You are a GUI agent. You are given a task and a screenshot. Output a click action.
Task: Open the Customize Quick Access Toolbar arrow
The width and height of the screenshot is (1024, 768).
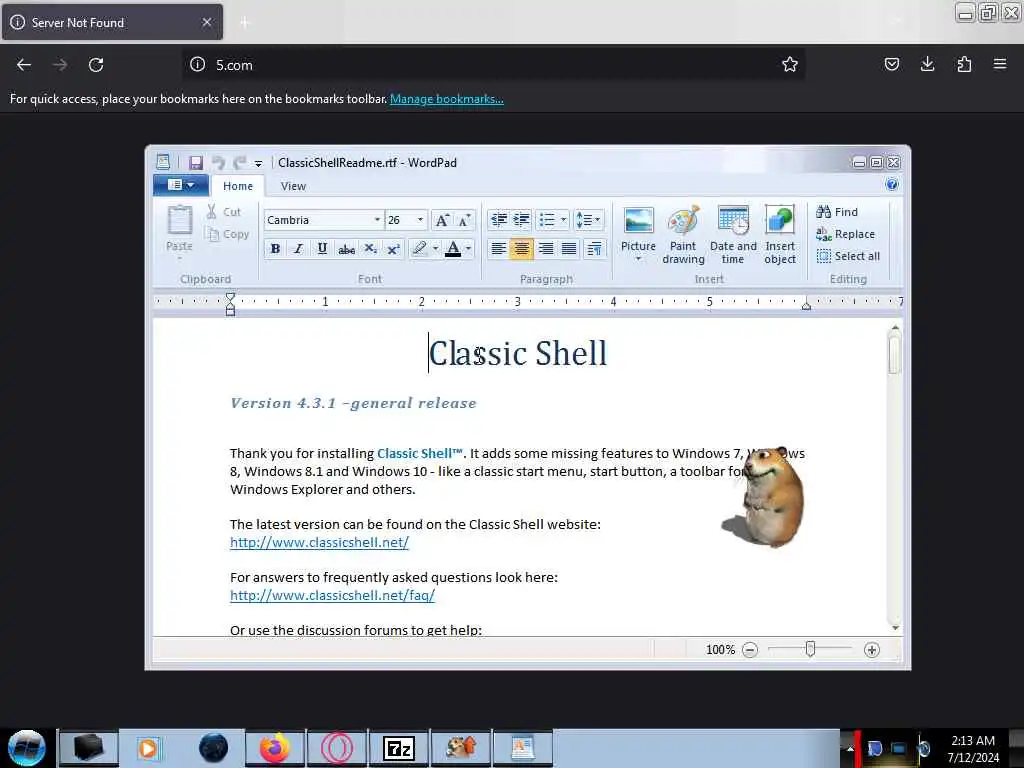click(259, 163)
